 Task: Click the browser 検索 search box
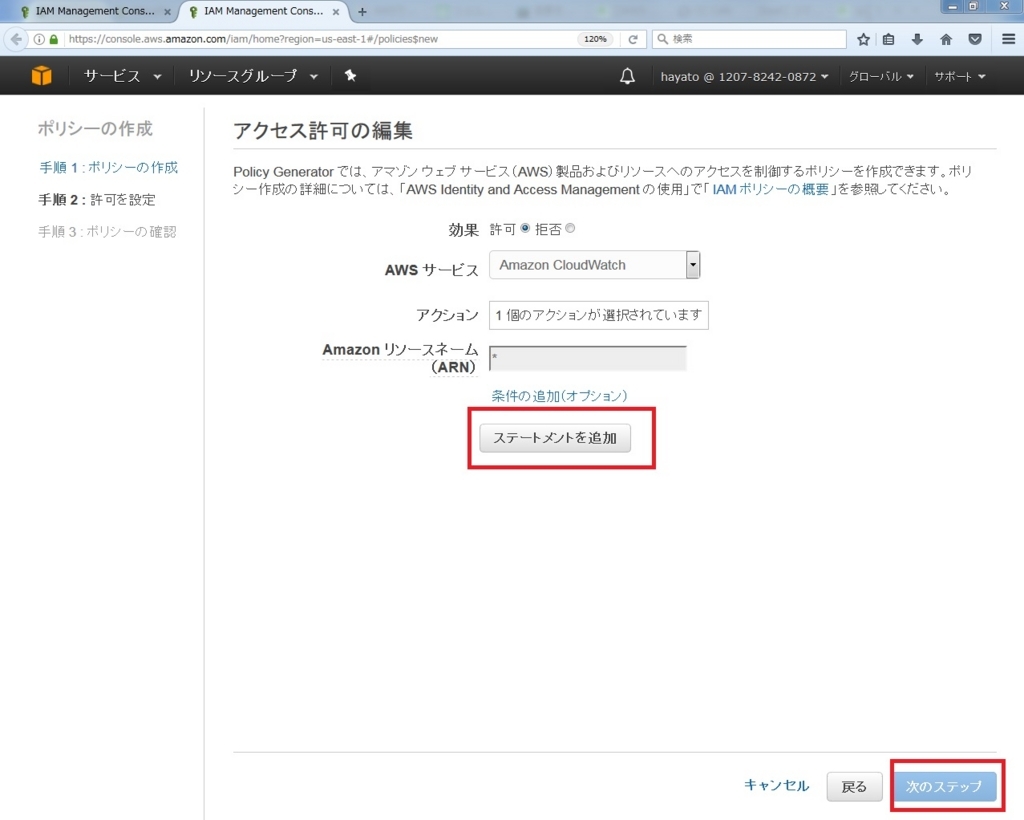[x=749, y=39]
